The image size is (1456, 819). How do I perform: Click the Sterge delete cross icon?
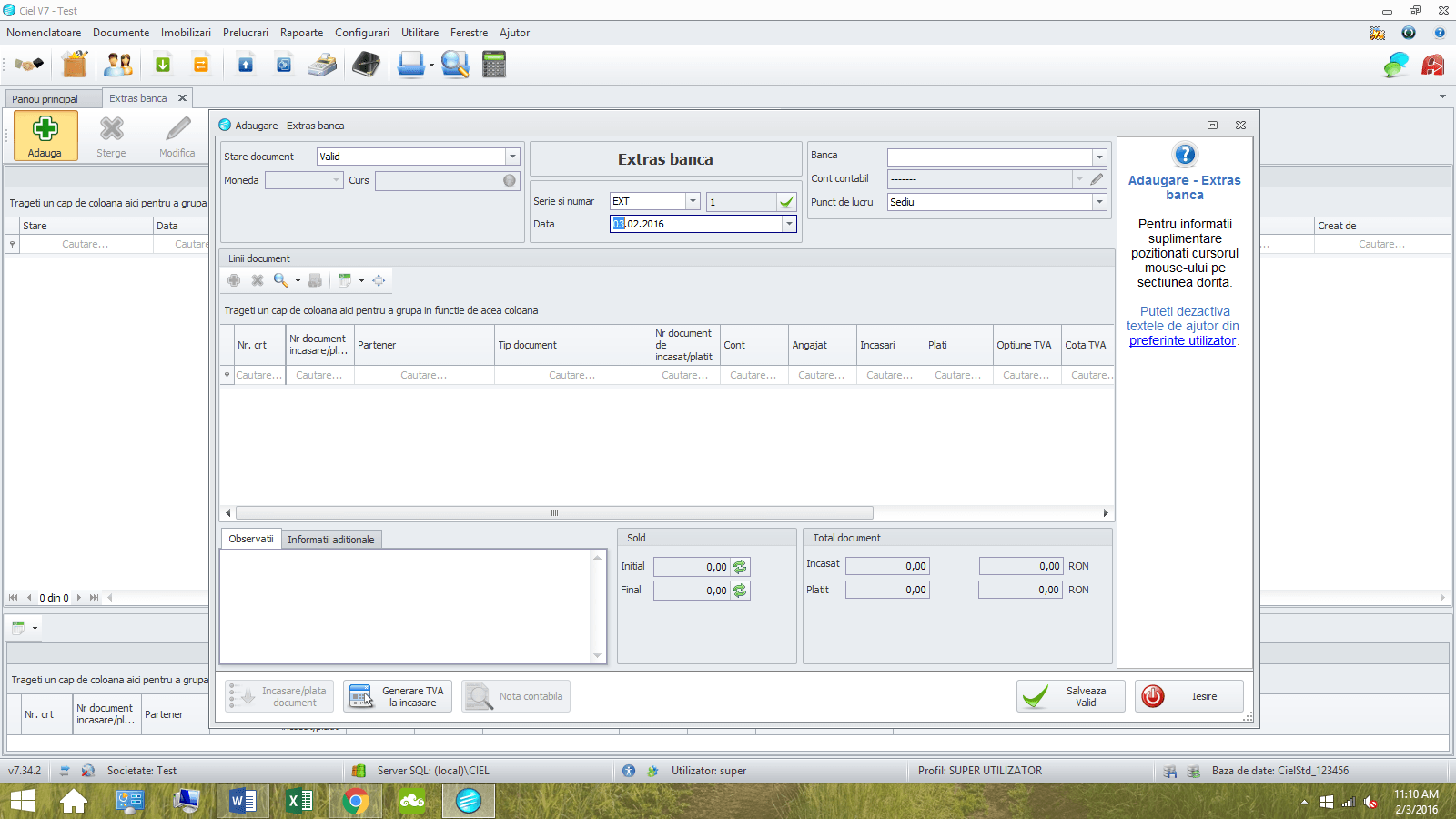point(112,129)
